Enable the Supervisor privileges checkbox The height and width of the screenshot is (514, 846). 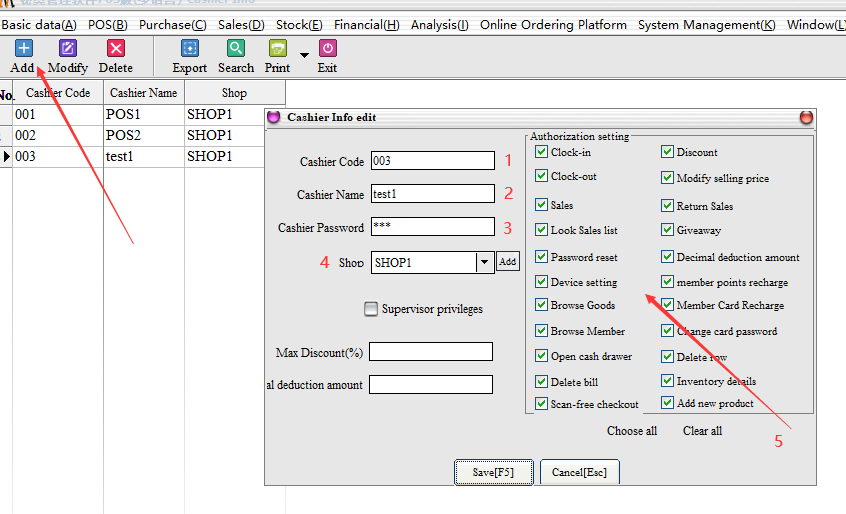click(372, 309)
